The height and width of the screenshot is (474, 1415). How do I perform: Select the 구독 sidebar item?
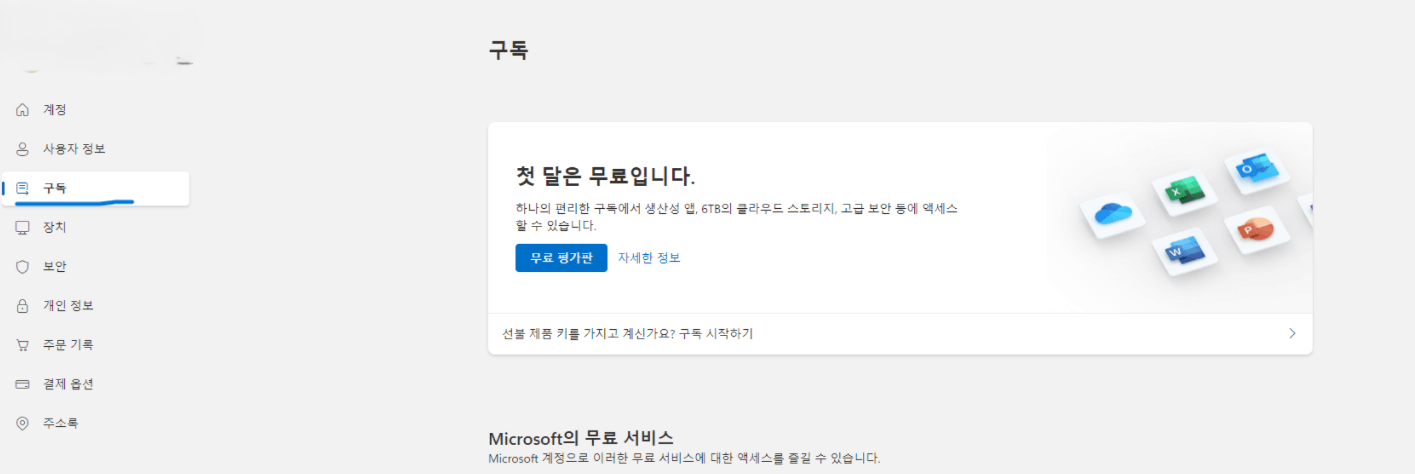pos(96,188)
